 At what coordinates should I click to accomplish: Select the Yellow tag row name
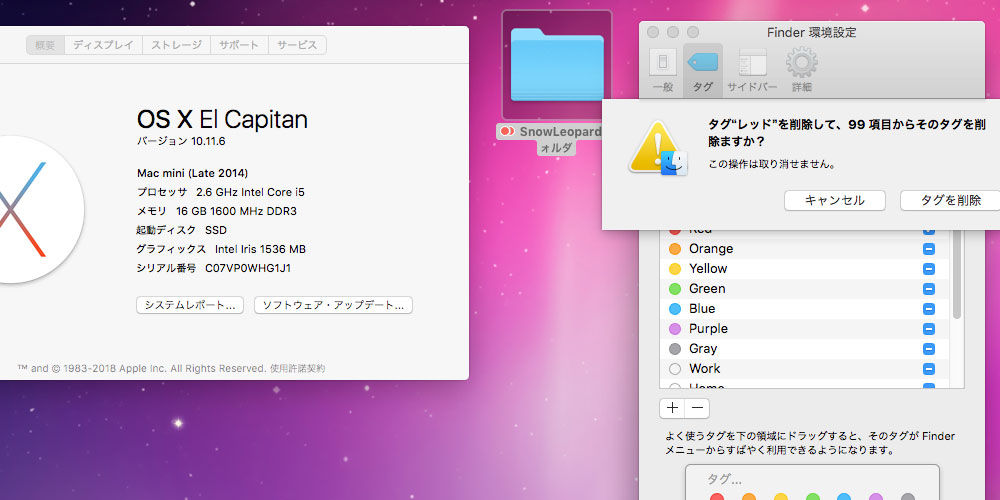pyautogui.click(x=708, y=268)
